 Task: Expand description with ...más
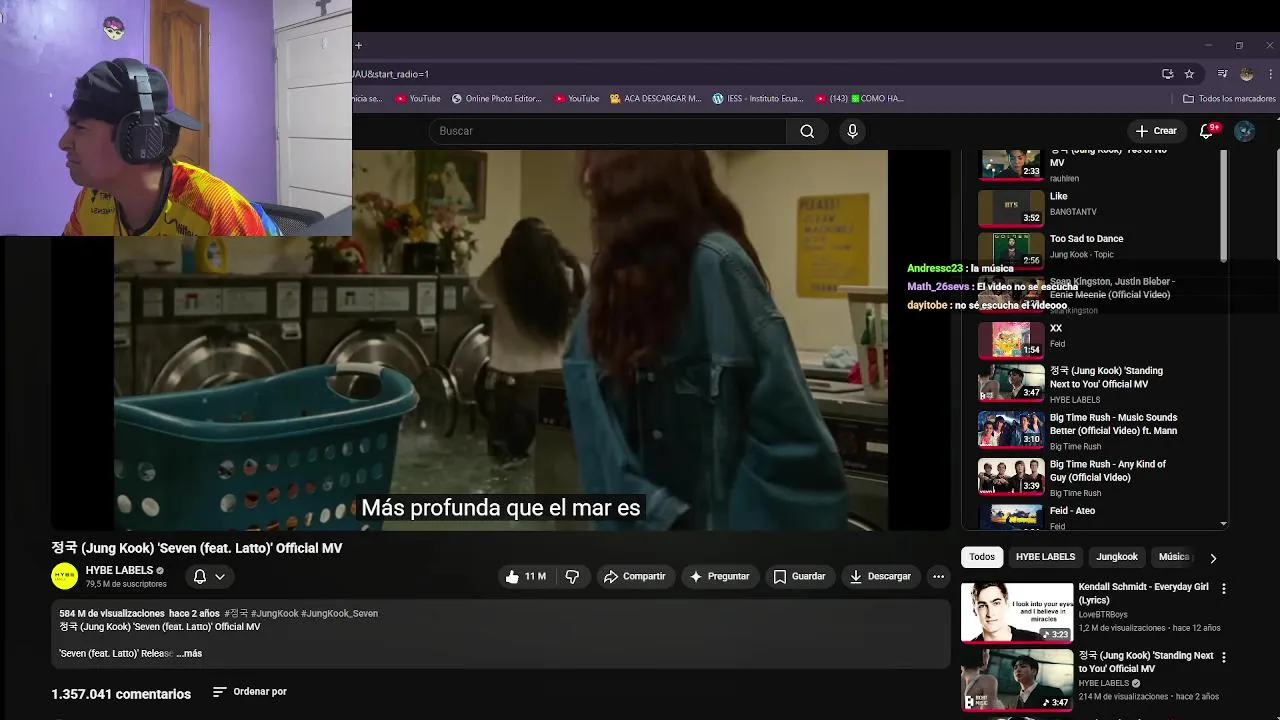point(189,653)
